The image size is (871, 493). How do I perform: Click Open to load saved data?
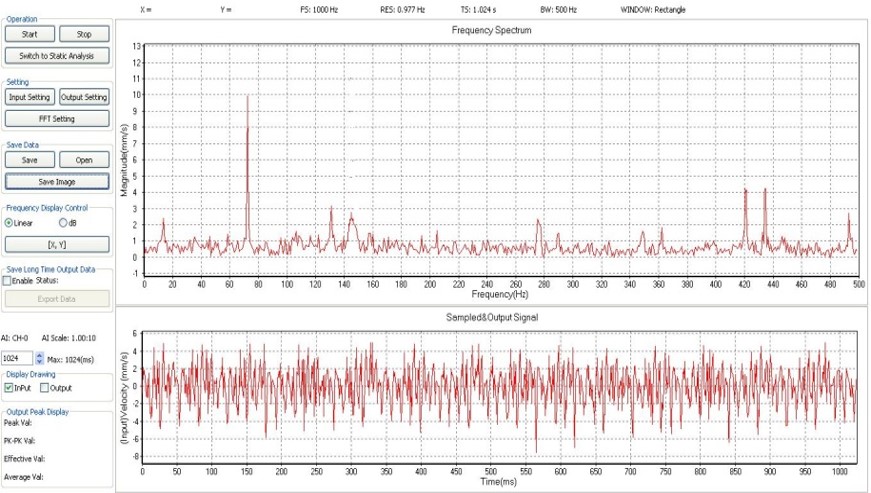[83, 160]
